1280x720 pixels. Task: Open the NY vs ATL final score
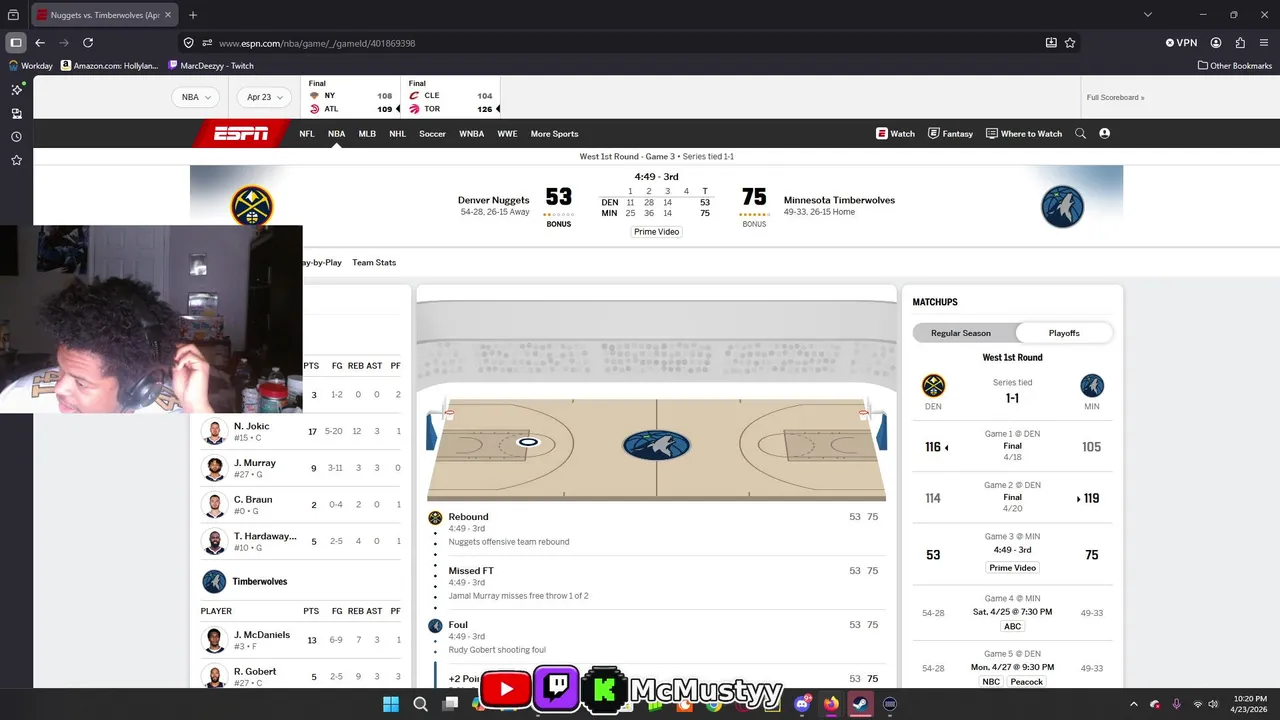tap(350, 97)
